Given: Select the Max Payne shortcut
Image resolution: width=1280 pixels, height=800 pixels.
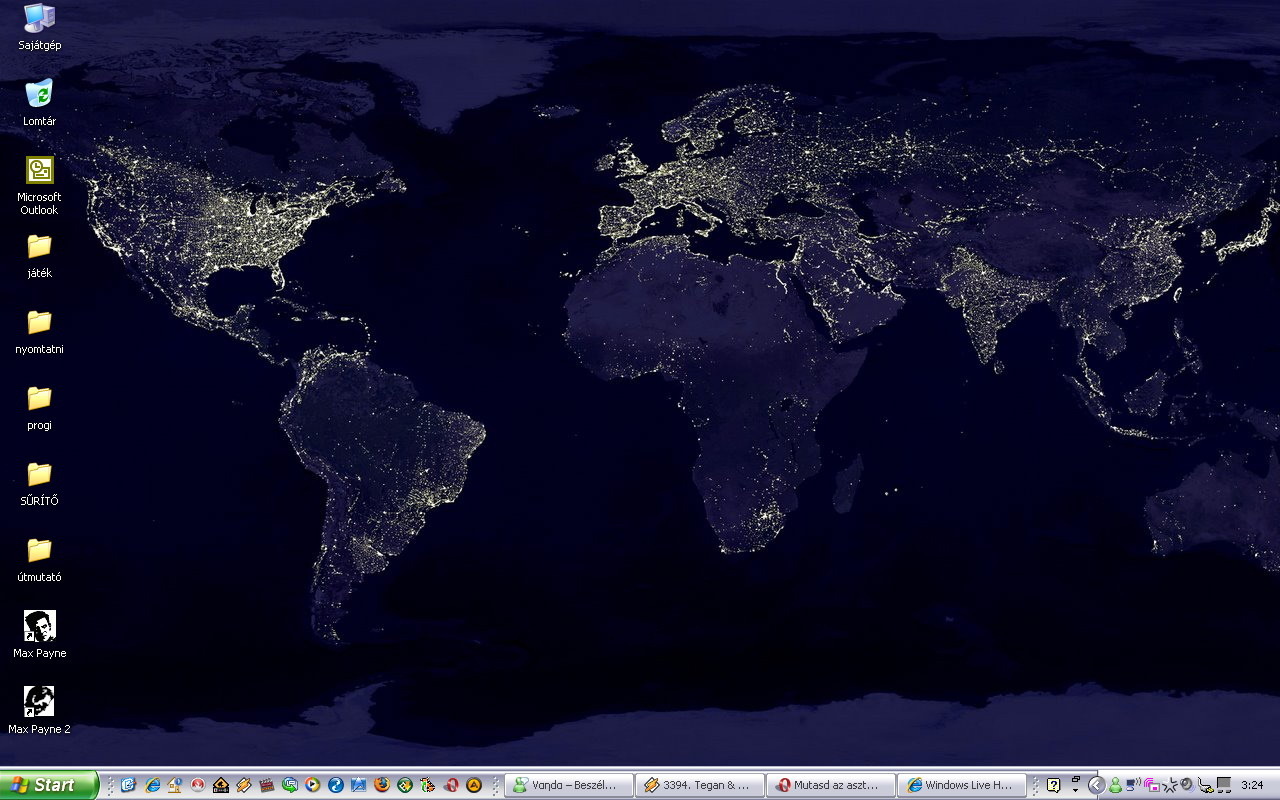Looking at the screenshot, I should (39, 635).
